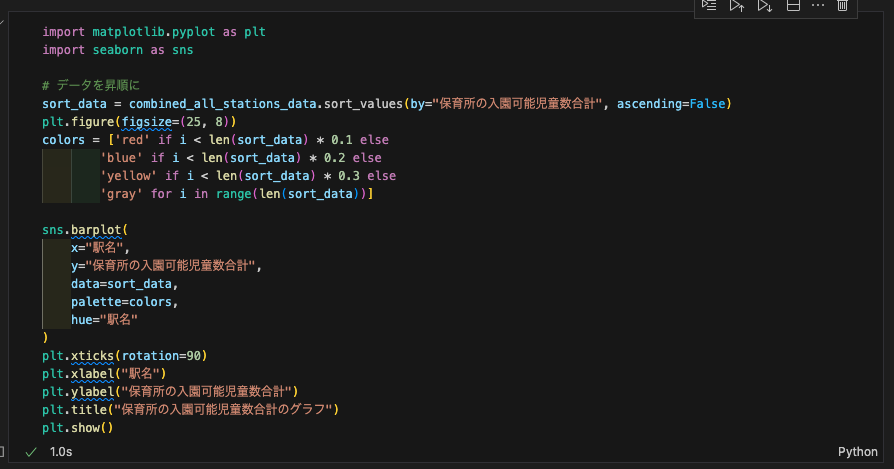894x469 pixels.
Task: Place cursor on 'sort_values' call
Action: click(363, 104)
